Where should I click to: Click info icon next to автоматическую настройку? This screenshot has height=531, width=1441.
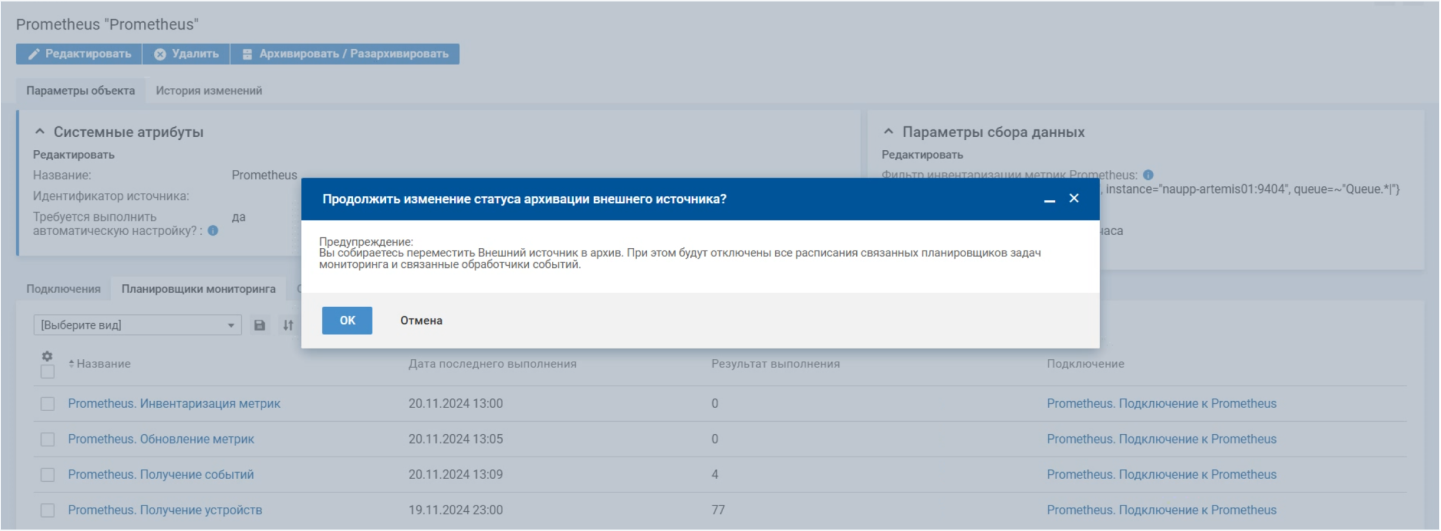click(x=213, y=230)
